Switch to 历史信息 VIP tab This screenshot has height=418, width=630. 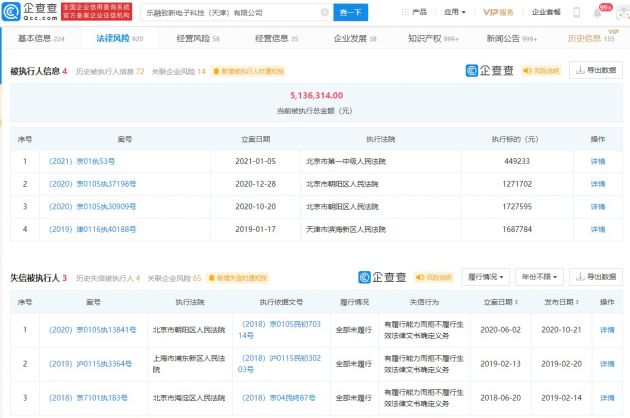pos(591,39)
